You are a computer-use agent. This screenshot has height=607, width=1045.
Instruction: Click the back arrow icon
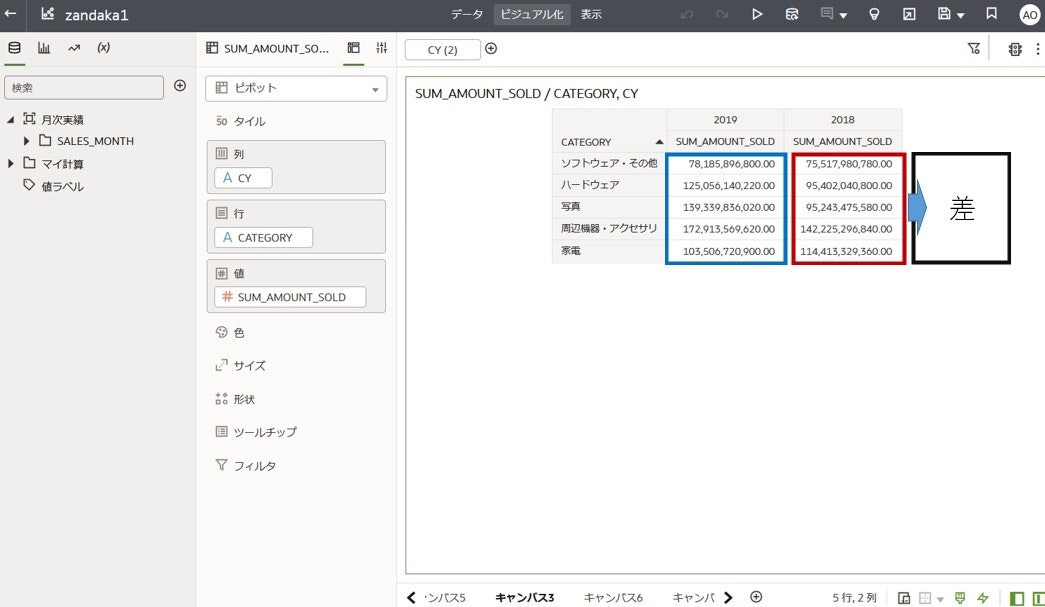[x=11, y=13]
